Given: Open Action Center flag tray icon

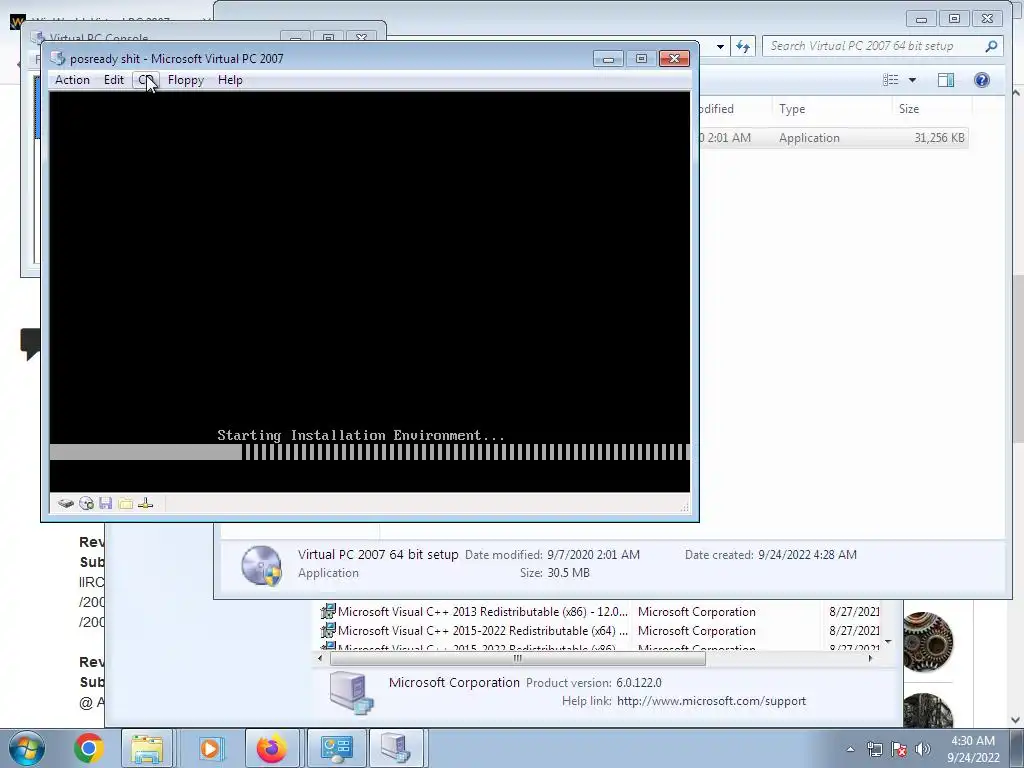Looking at the screenshot, I should coord(899,749).
